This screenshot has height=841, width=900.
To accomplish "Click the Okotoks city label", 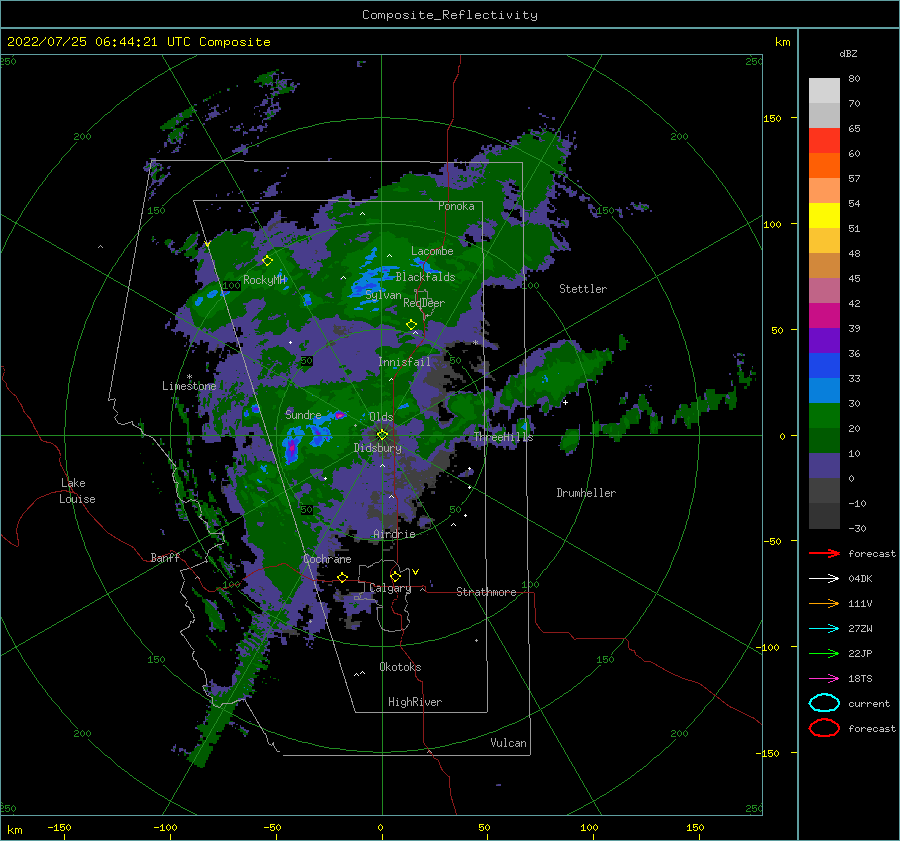I will pos(400,667).
